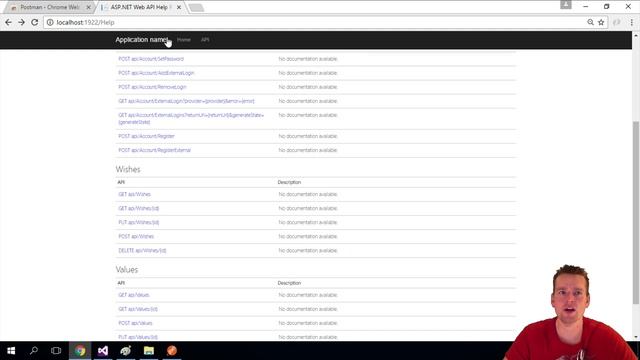Click the Chrome profile icon in title bar

[566, 5]
